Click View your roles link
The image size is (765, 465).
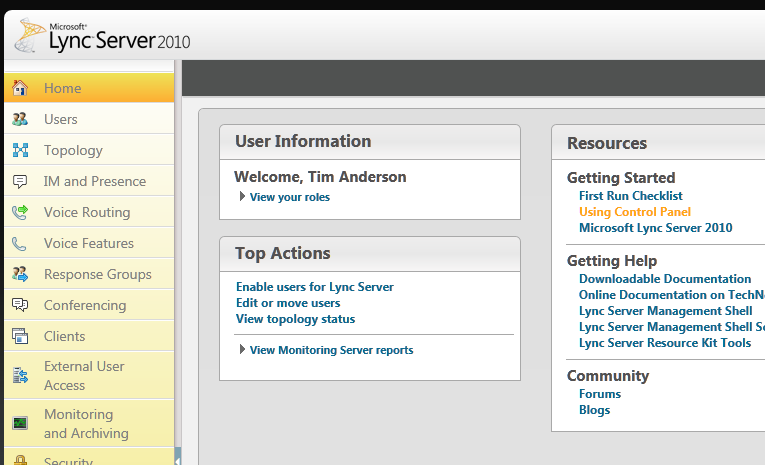click(x=290, y=197)
